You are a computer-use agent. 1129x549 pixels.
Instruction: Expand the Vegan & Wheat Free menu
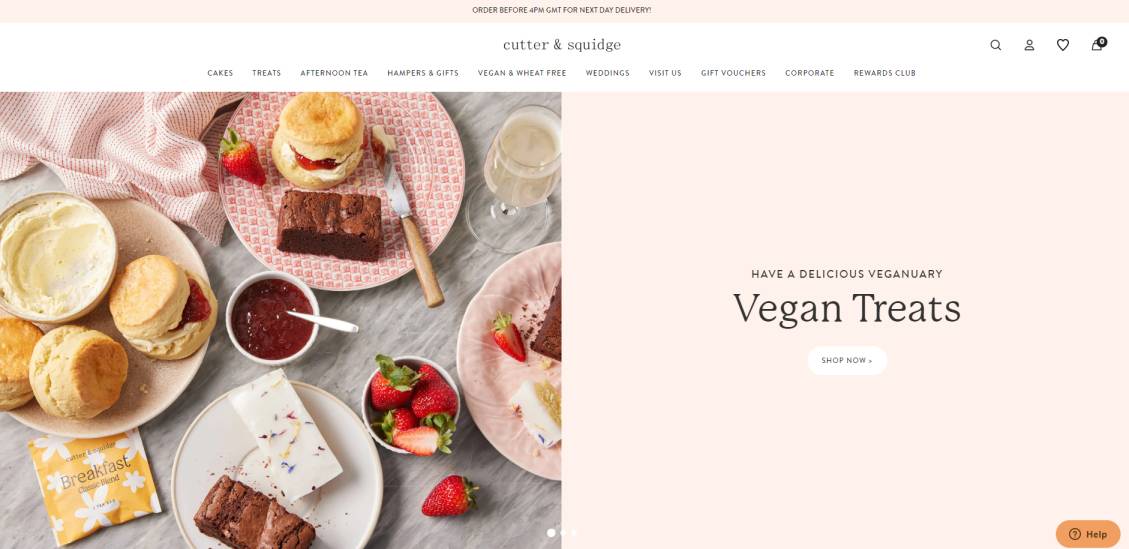[x=522, y=73]
